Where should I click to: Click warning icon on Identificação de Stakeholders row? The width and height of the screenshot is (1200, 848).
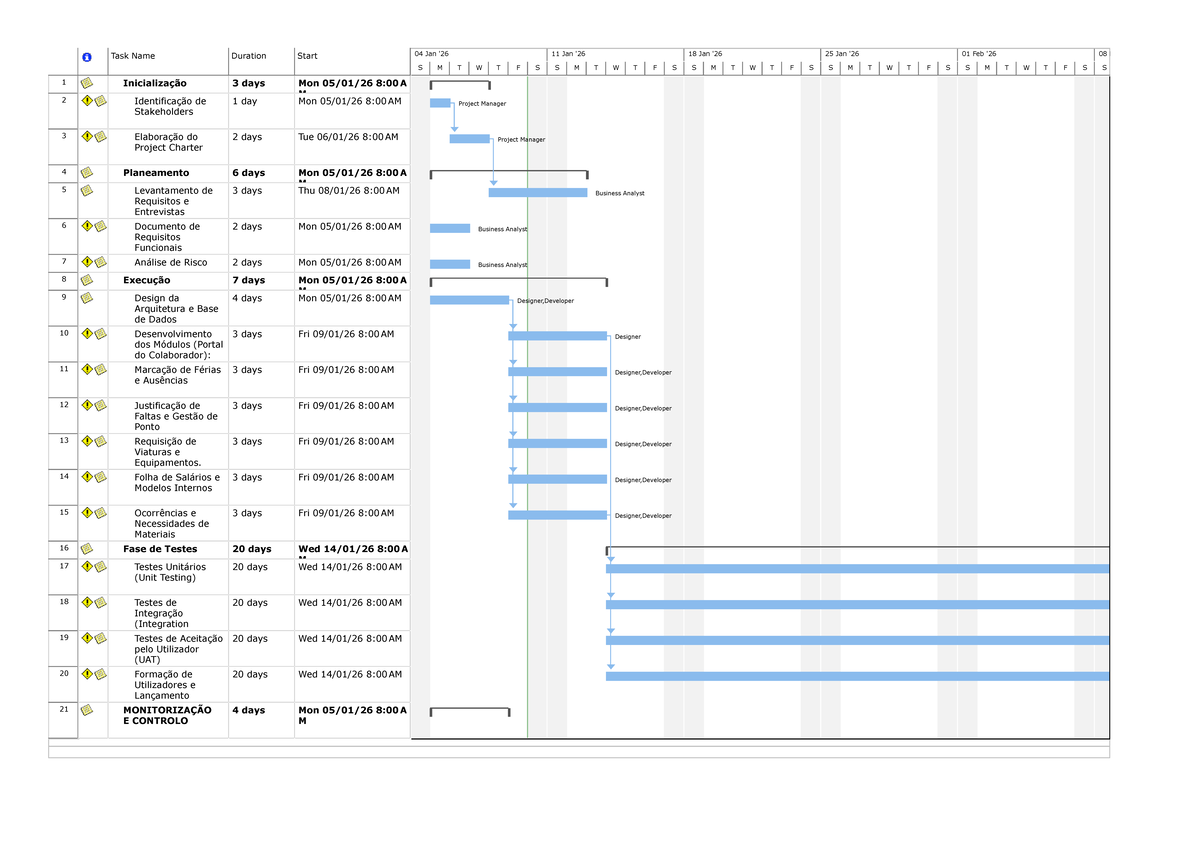[x=87, y=101]
